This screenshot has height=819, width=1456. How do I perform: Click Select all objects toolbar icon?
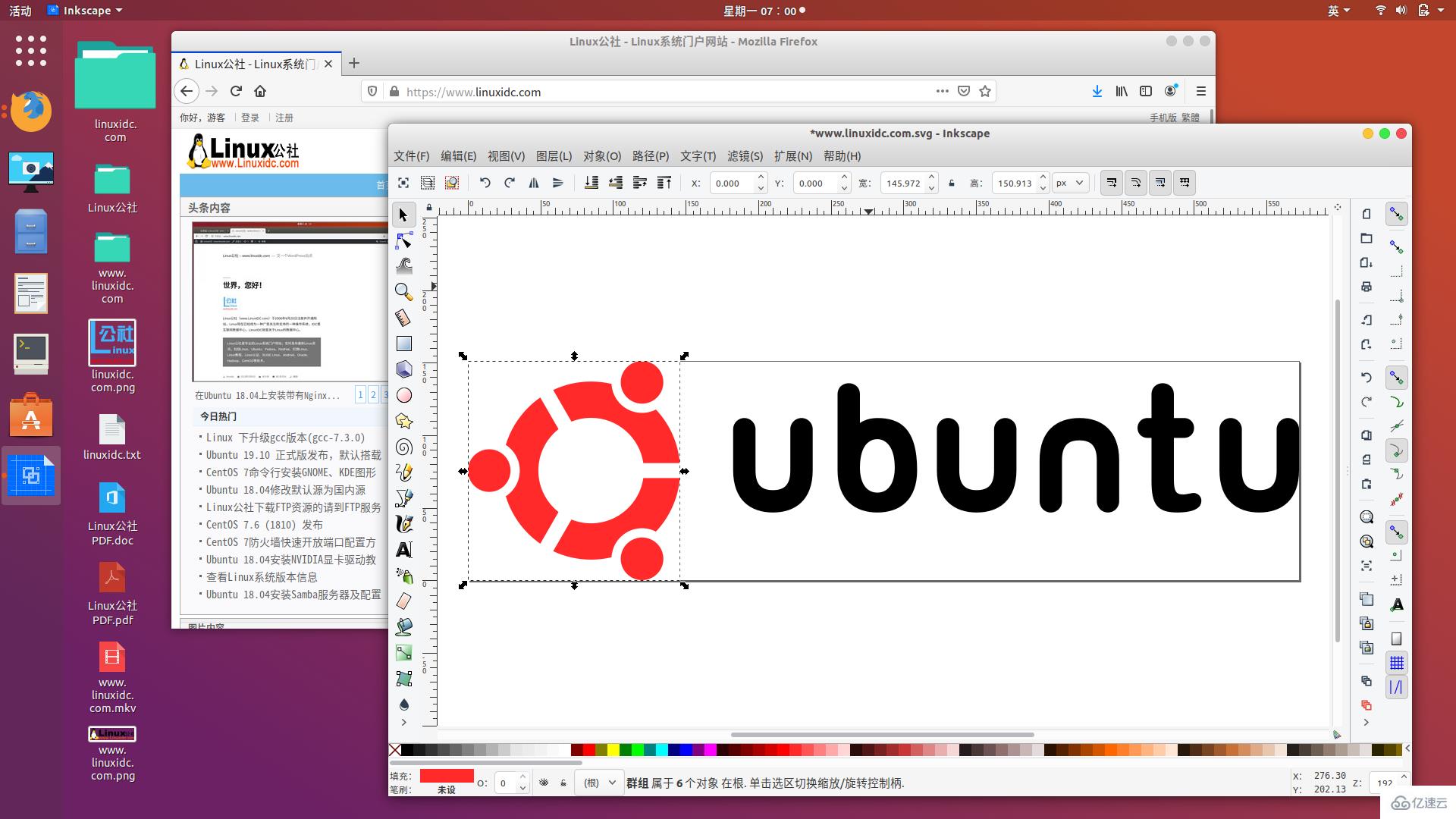pyautogui.click(x=403, y=183)
